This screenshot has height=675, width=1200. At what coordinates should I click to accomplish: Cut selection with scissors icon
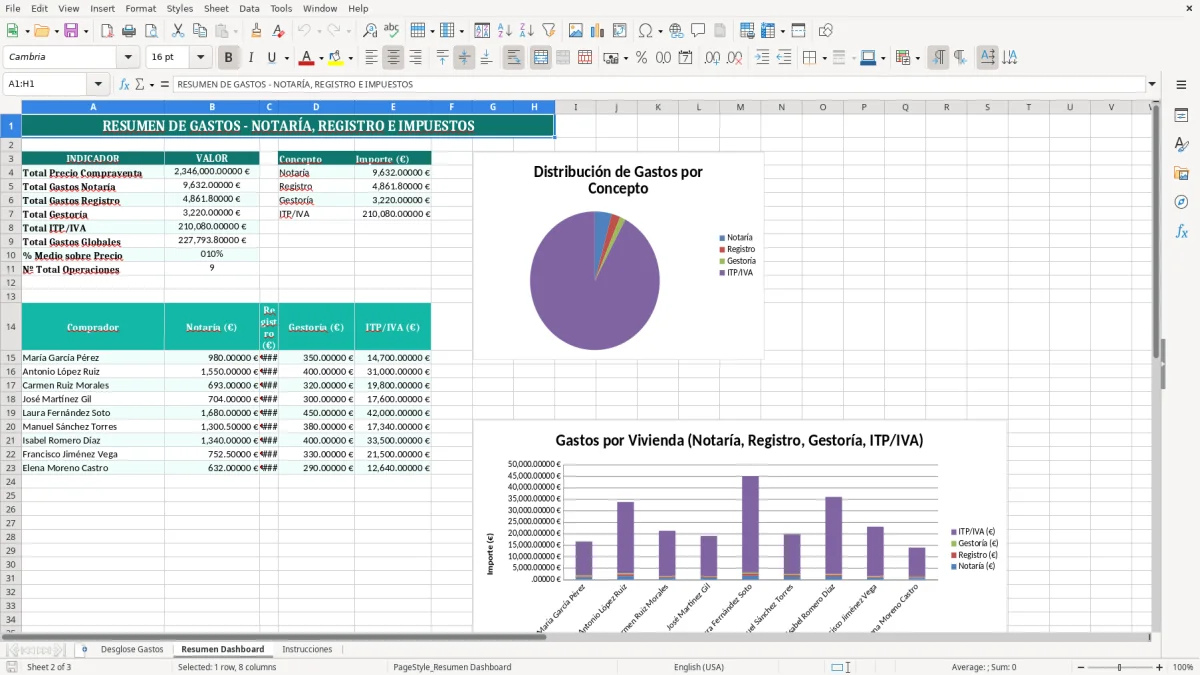(177, 31)
